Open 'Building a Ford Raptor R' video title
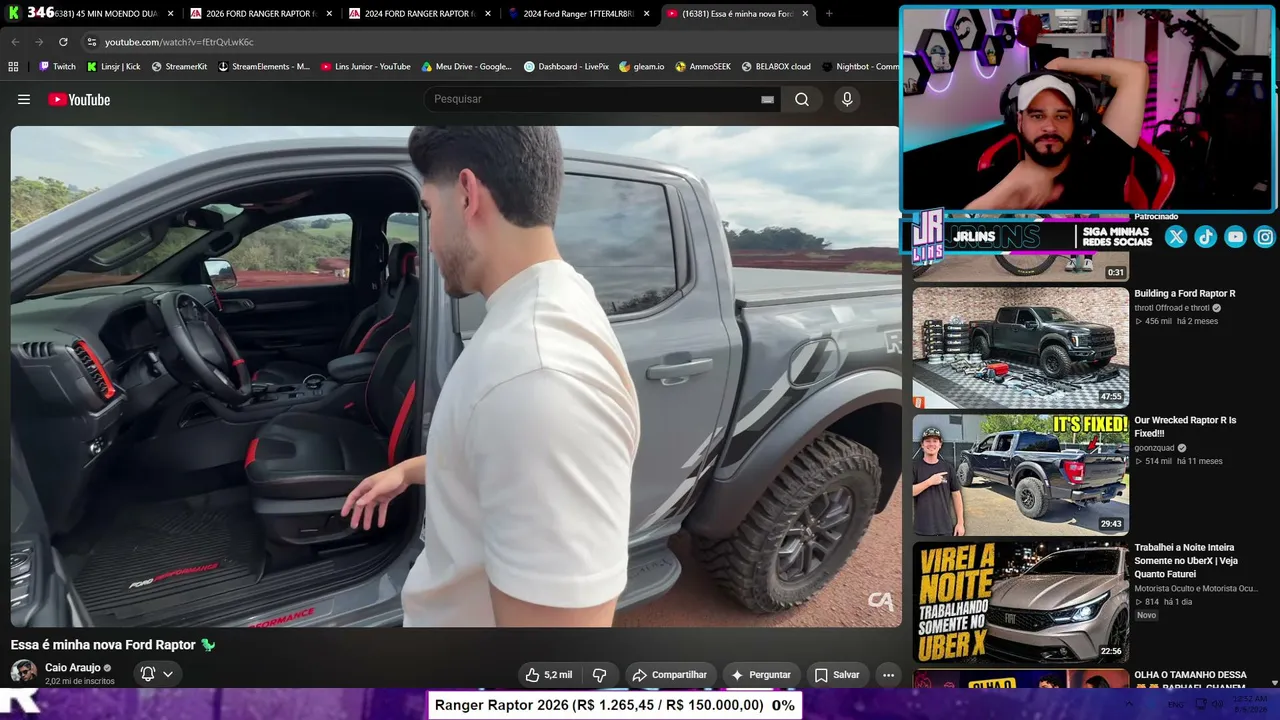Image resolution: width=1280 pixels, height=720 pixels. 1185,294
